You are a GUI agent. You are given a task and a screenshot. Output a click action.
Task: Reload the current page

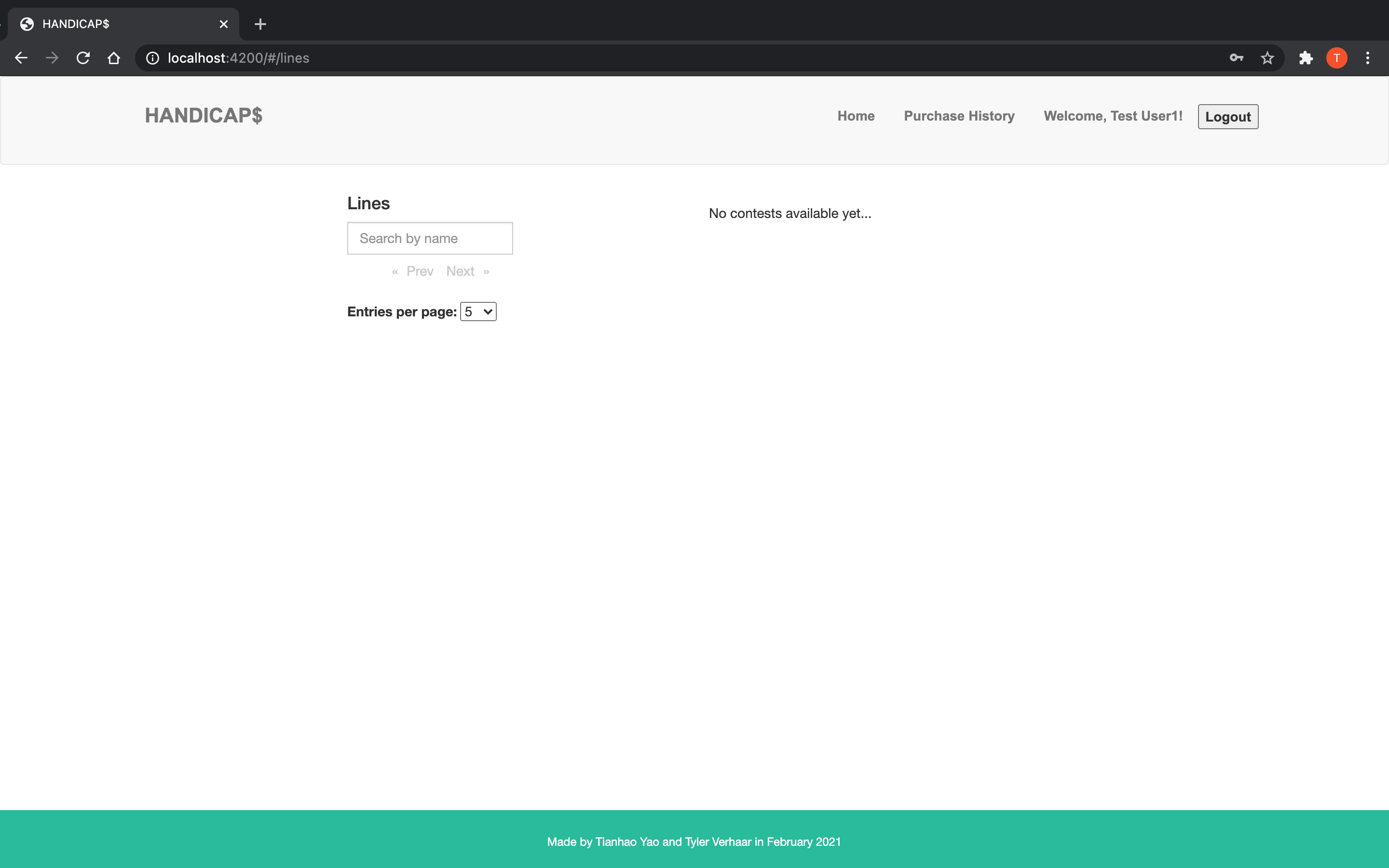click(x=83, y=58)
